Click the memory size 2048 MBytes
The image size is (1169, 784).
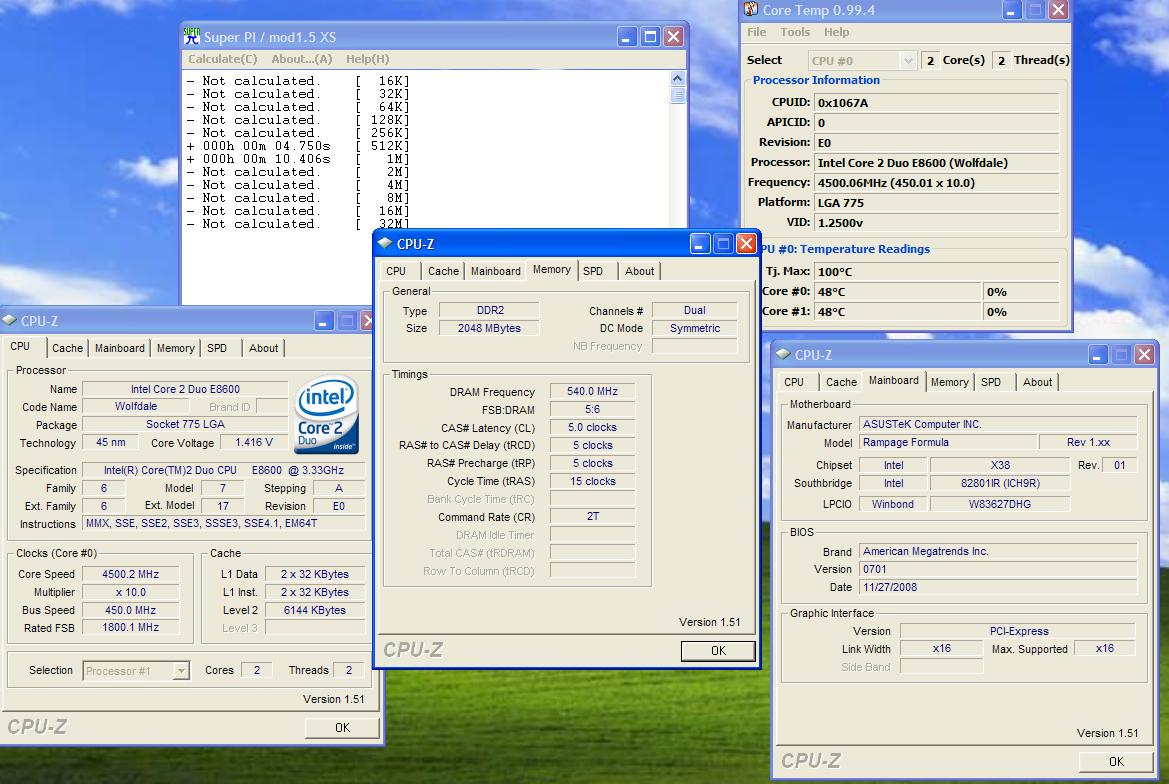489,329
